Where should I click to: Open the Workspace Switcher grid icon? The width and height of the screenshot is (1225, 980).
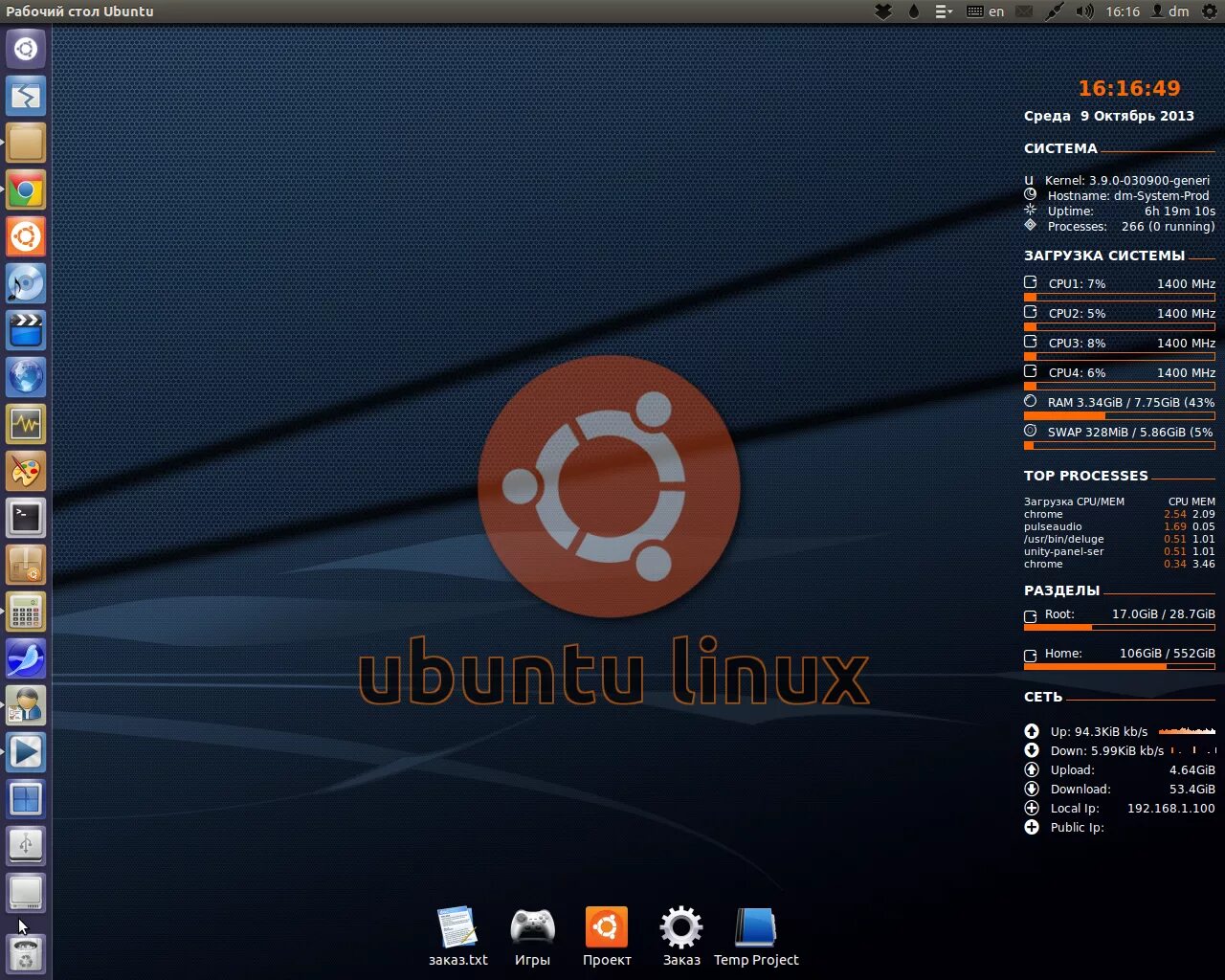(x=26, y=799)
